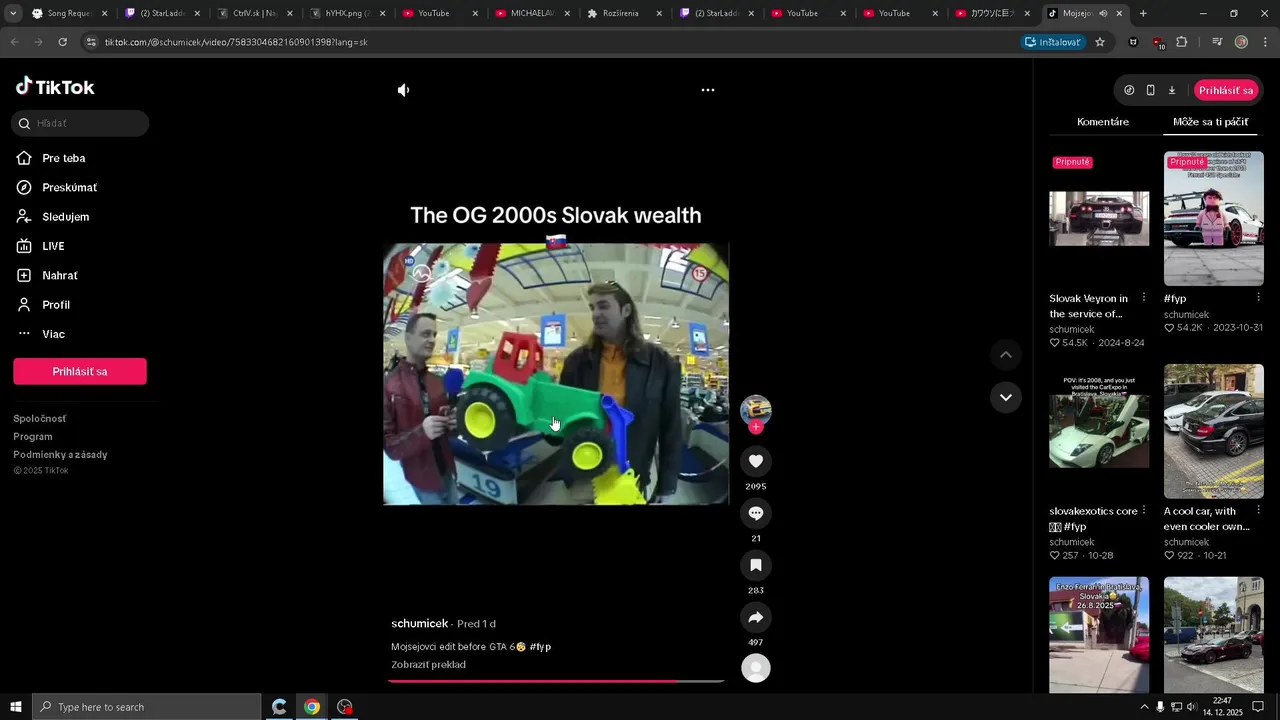Like the video with the heart icon
The height and width of the screenshot is (720, 1280).
pos(756,461)
